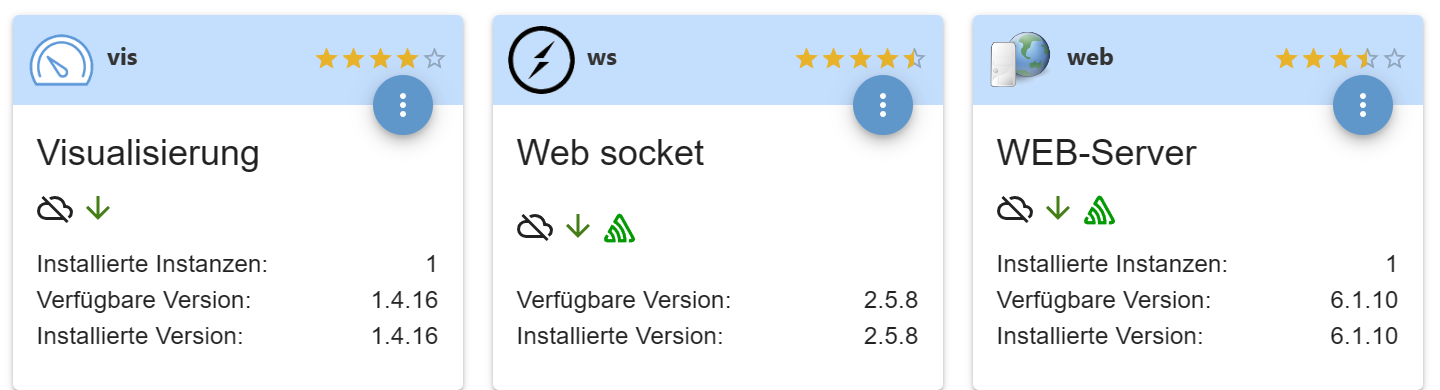Screen dimensions: 1440x390
Task: Click the green download arrow under Visualisierung
Action: tap(98, 208)
